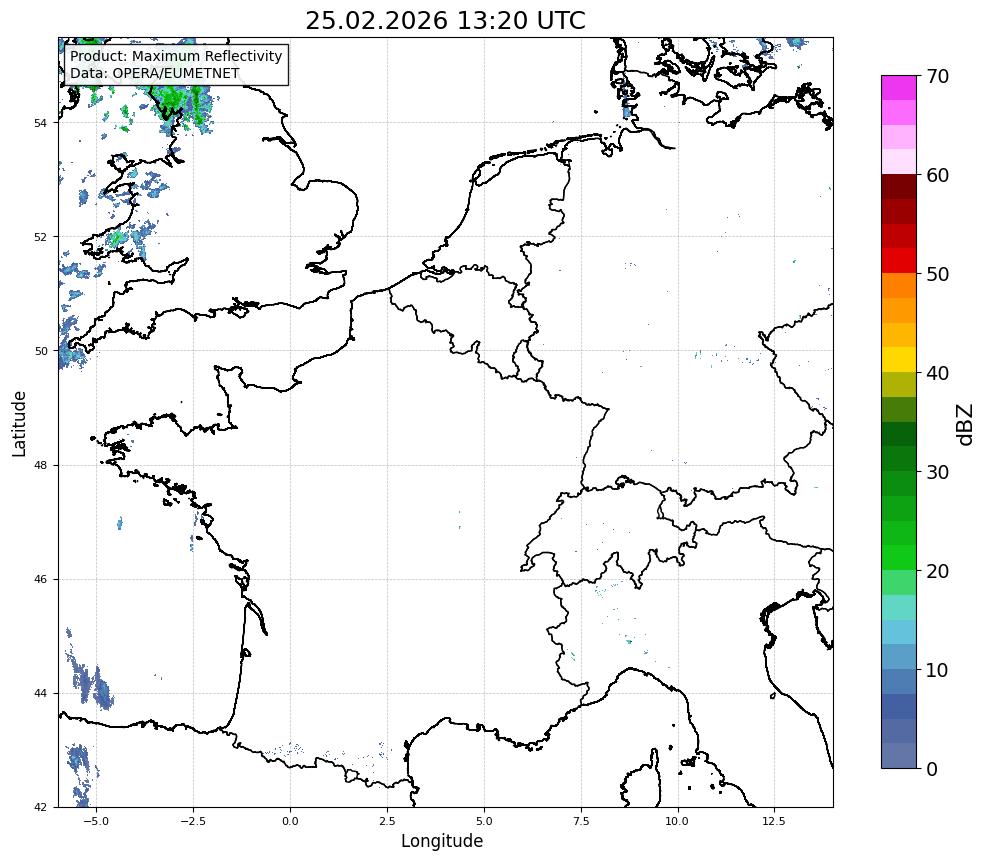Viewport: 985px width, 860px height.
Task: Click latitude tick label 42
Action: pos(40,807)
